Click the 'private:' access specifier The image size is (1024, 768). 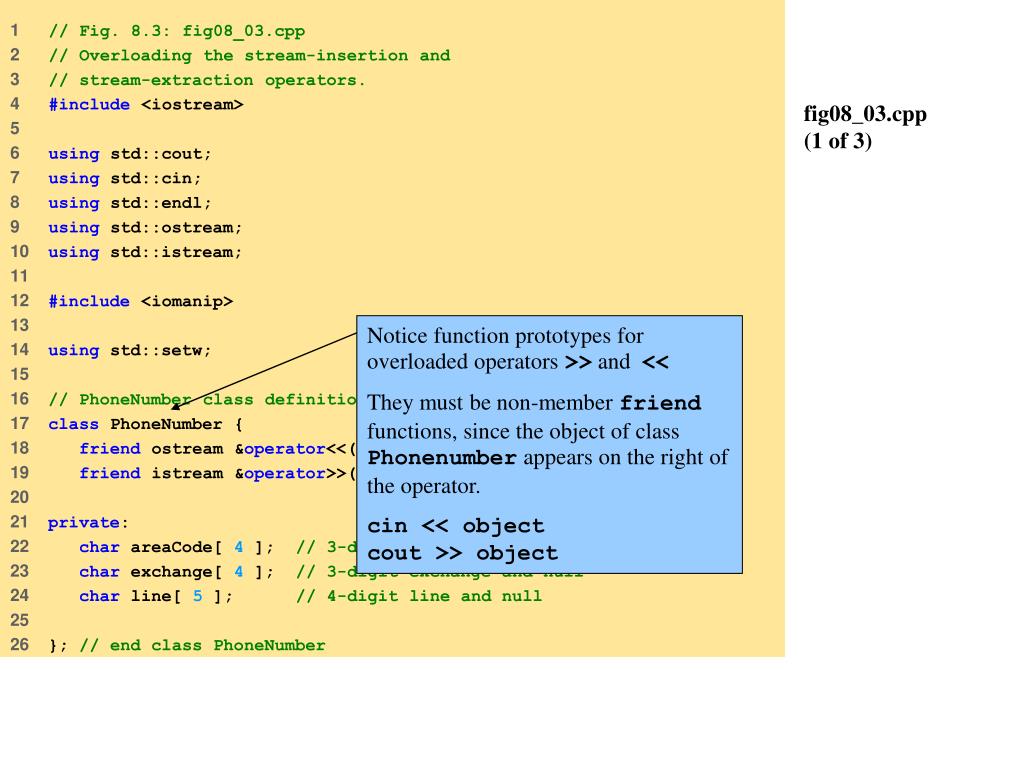click(x=88, y=522)
